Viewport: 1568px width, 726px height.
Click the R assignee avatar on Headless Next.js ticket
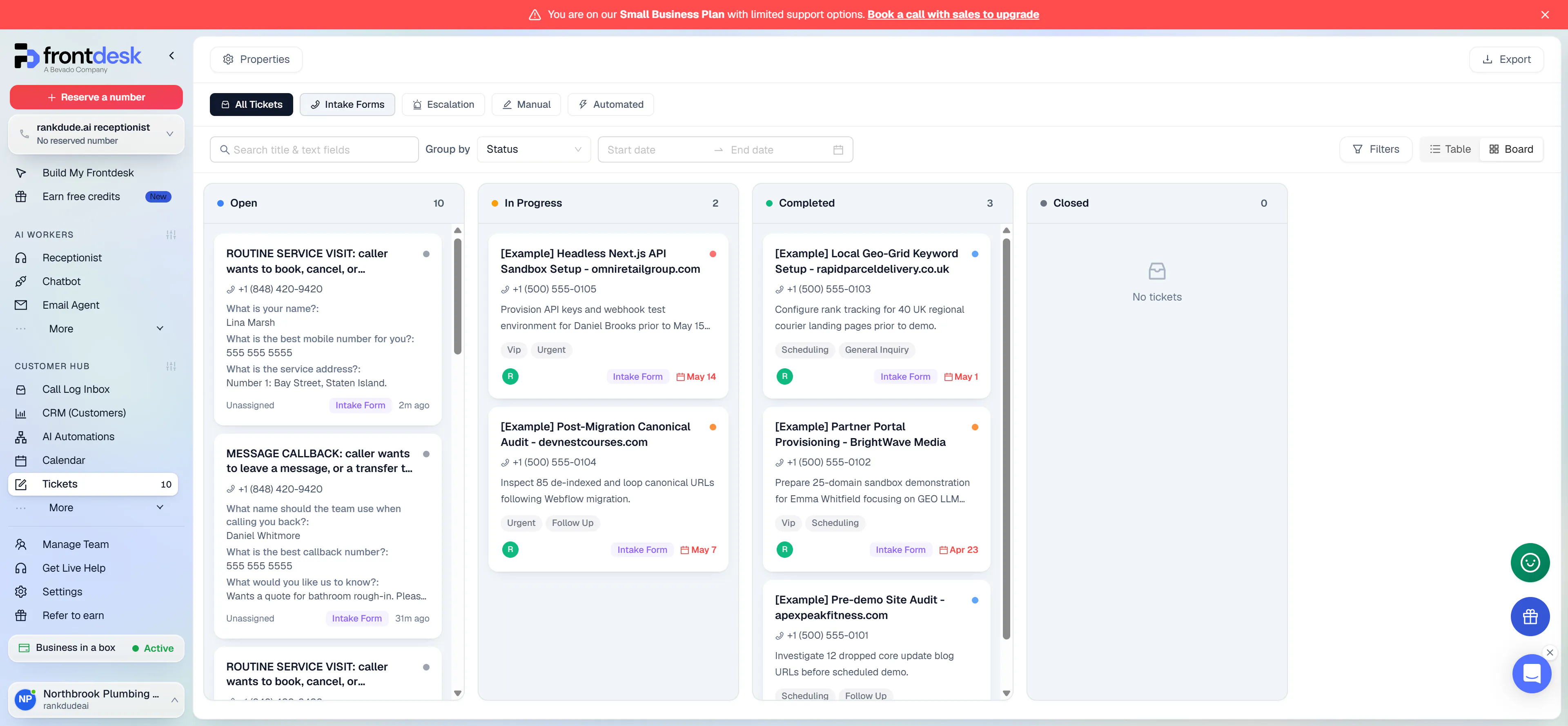(510, 377)
